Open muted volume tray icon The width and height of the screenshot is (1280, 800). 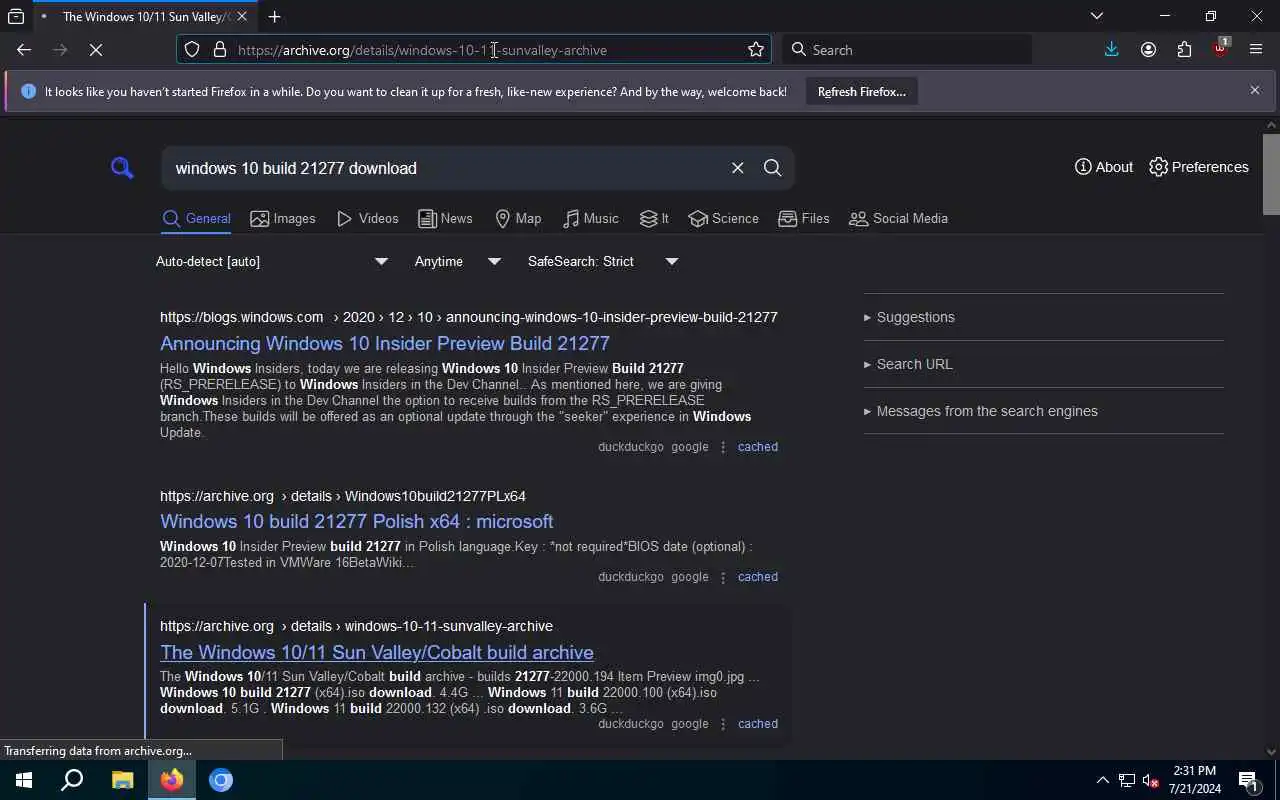1151,780
